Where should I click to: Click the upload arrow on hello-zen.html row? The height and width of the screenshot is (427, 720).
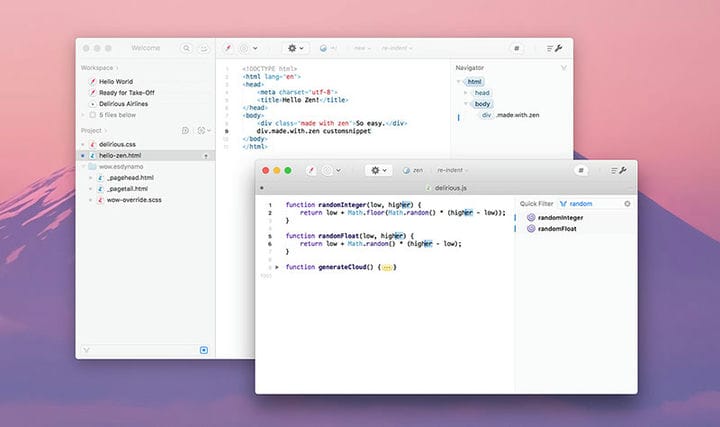pos(206,156)
